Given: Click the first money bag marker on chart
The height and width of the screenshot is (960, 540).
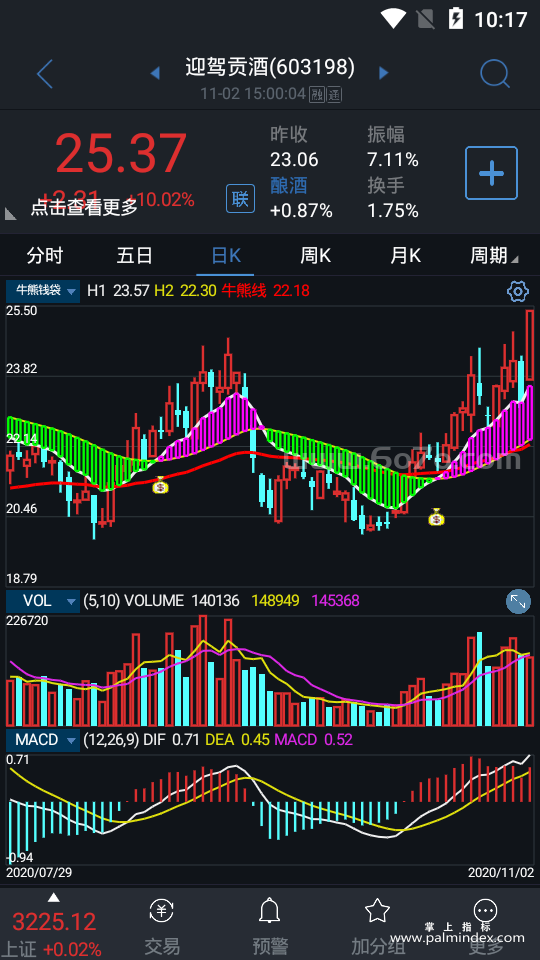Looking at the screenshot, I should coord(160,485).
